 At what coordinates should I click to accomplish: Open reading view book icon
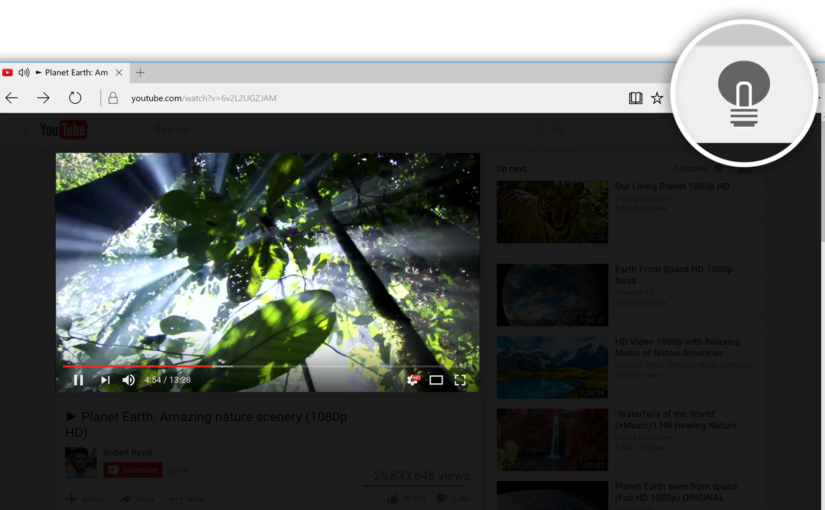pos(635,98)
